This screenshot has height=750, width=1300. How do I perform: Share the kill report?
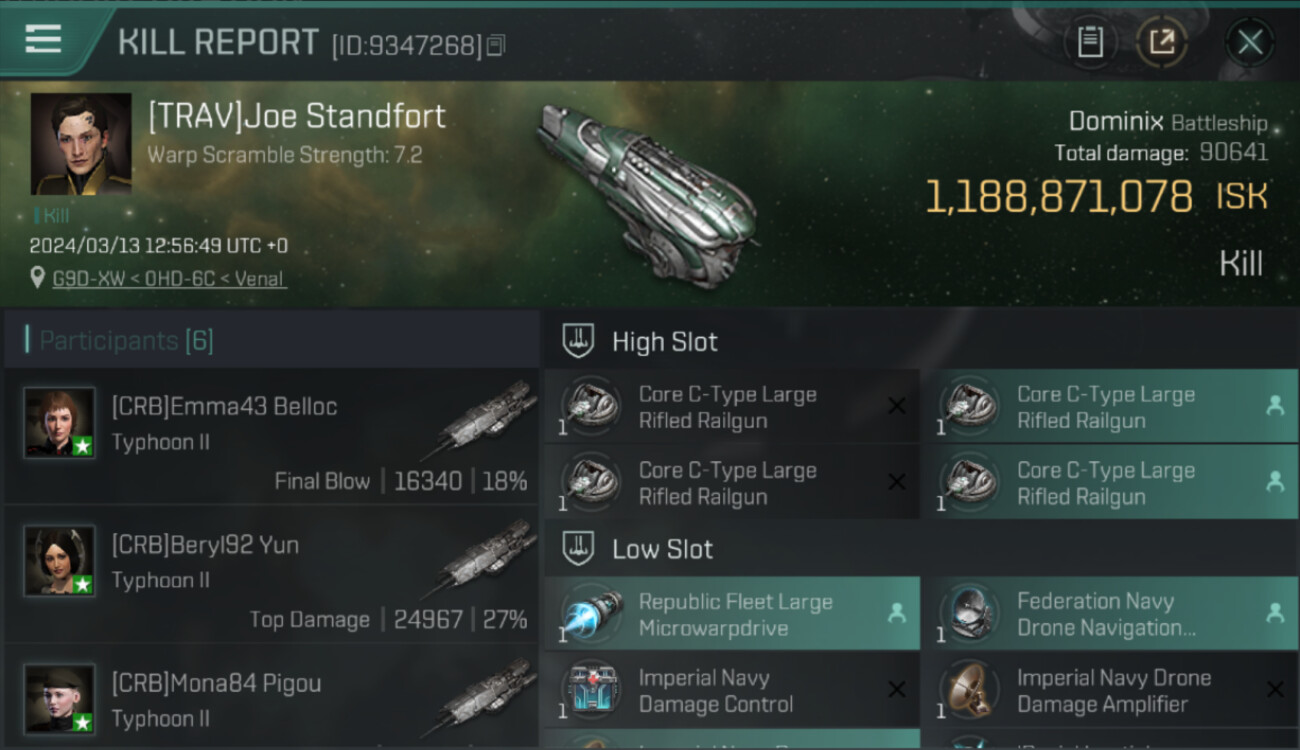click(1161, 42)
